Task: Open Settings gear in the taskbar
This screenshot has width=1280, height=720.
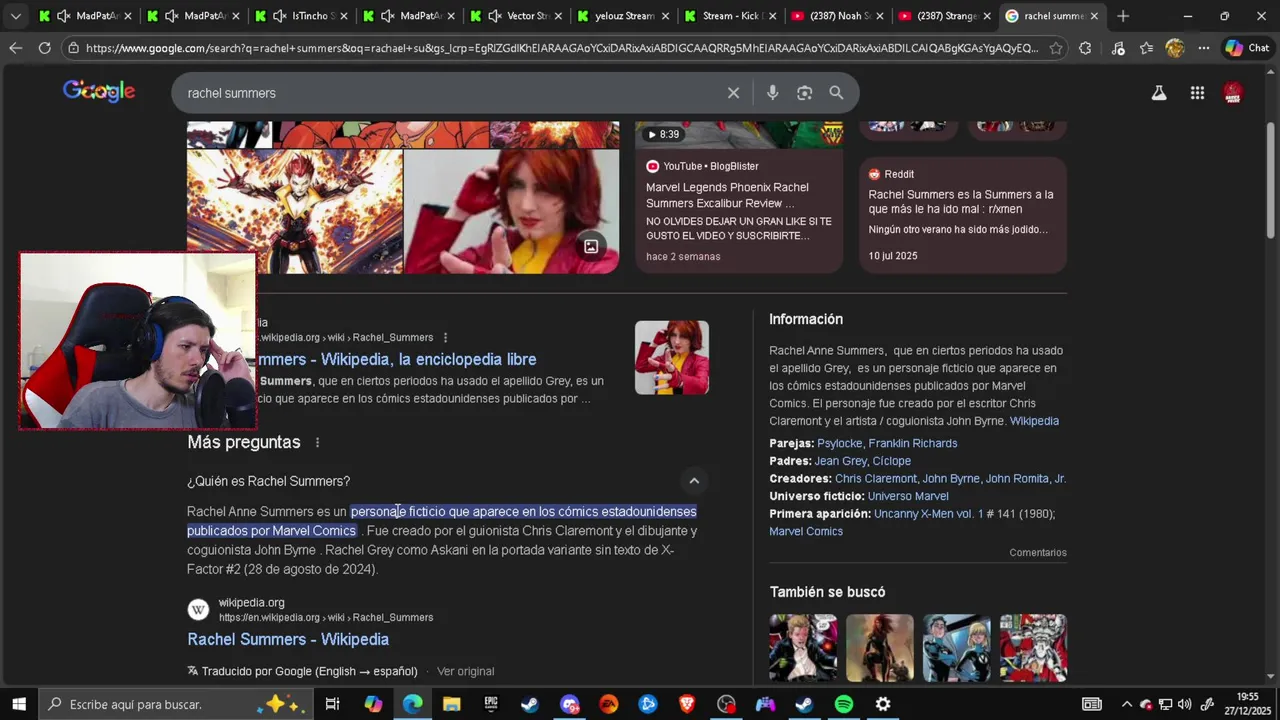Action: [883, 704]
